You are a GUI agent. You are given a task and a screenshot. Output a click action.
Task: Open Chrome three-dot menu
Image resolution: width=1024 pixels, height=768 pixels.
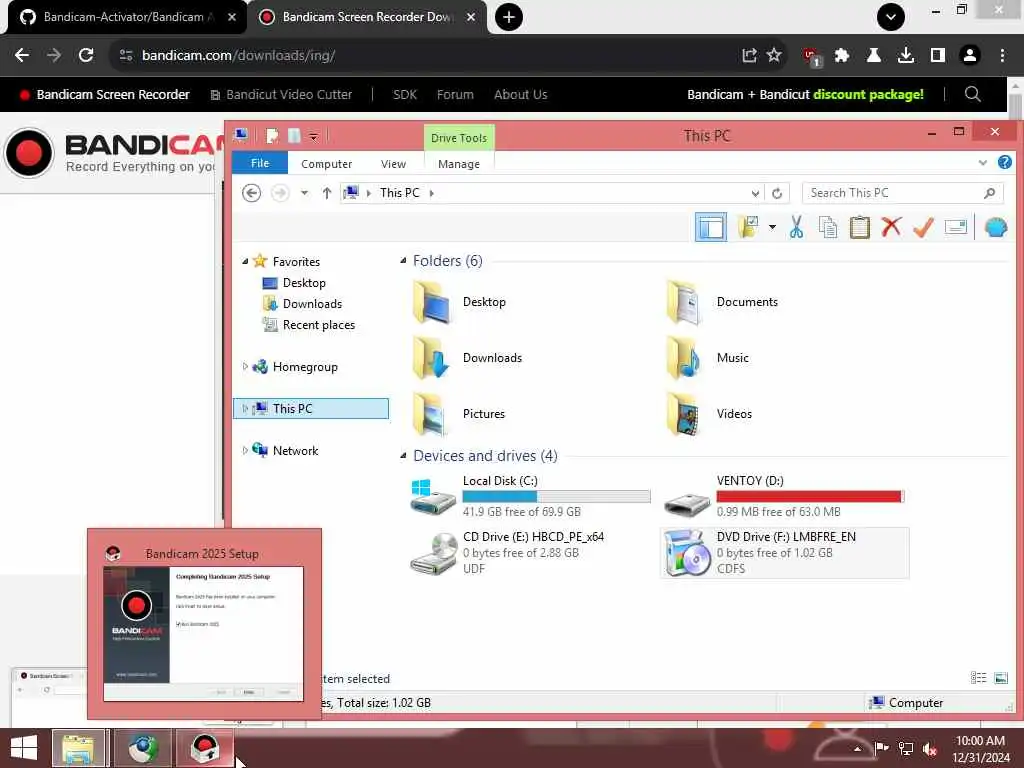pos(1002,56)
